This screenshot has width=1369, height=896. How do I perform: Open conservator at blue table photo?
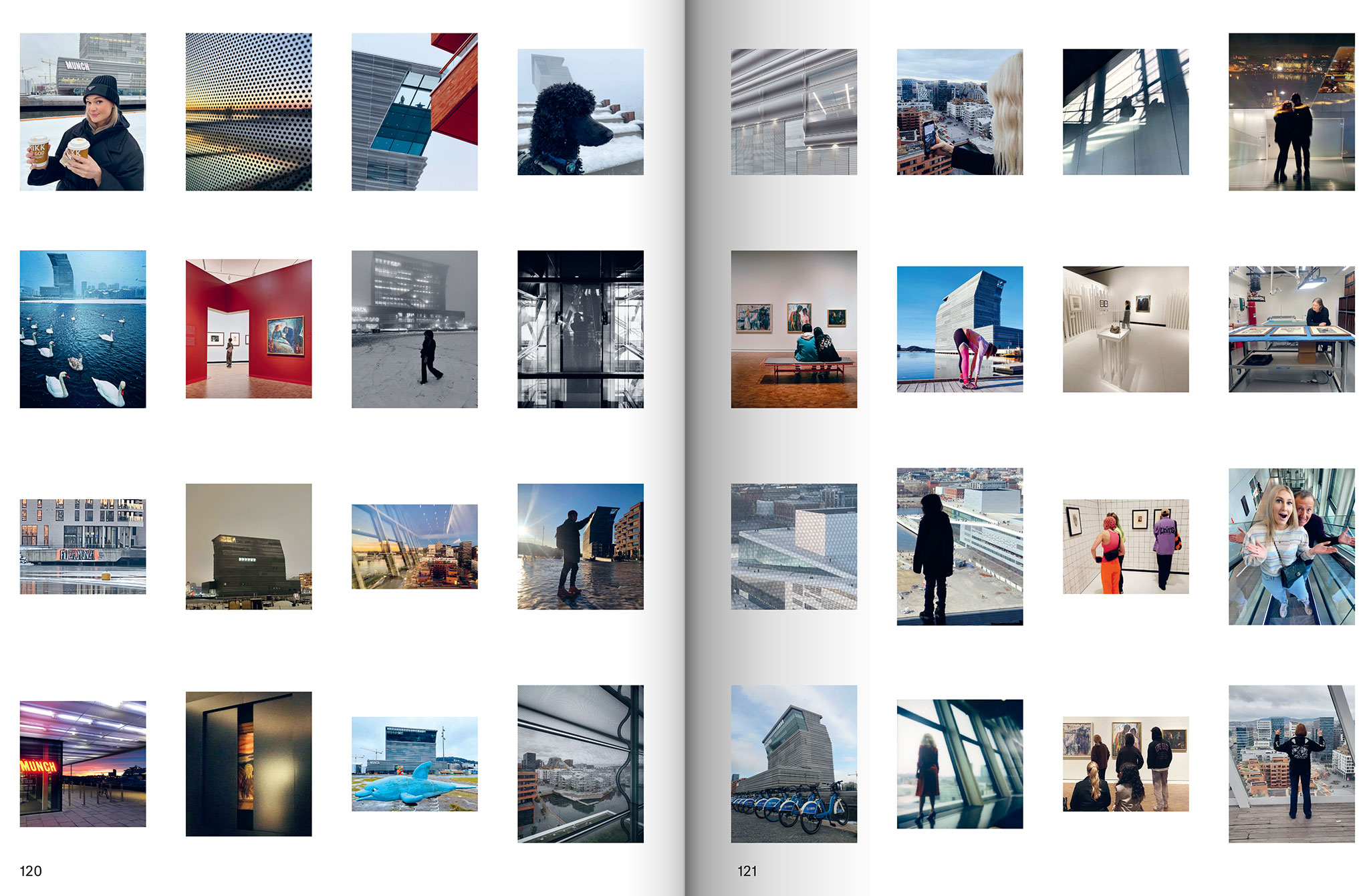(1291, 329)
